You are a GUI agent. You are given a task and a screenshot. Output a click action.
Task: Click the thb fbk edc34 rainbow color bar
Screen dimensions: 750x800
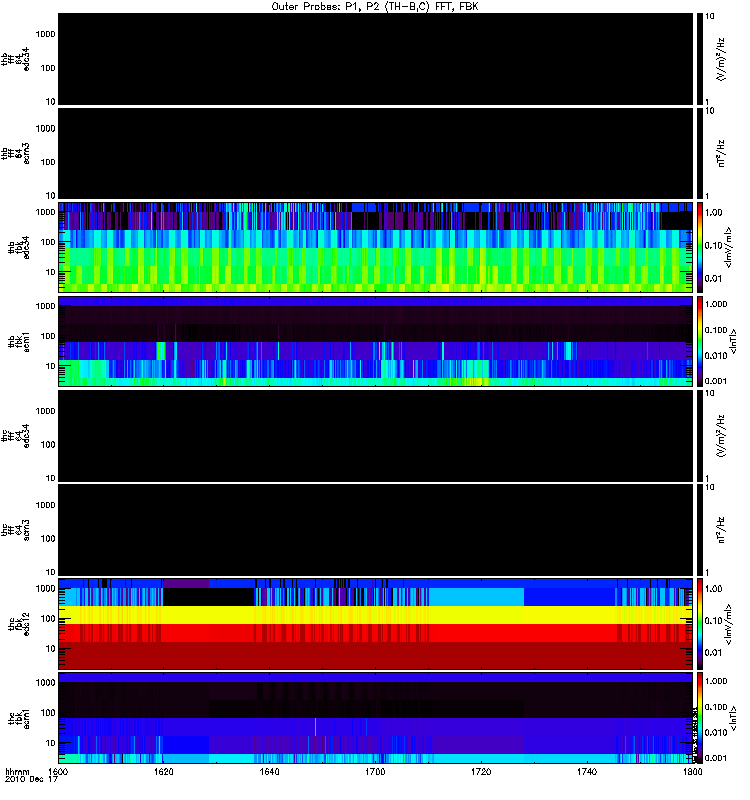pyautogui.click(x=700, y=247)
